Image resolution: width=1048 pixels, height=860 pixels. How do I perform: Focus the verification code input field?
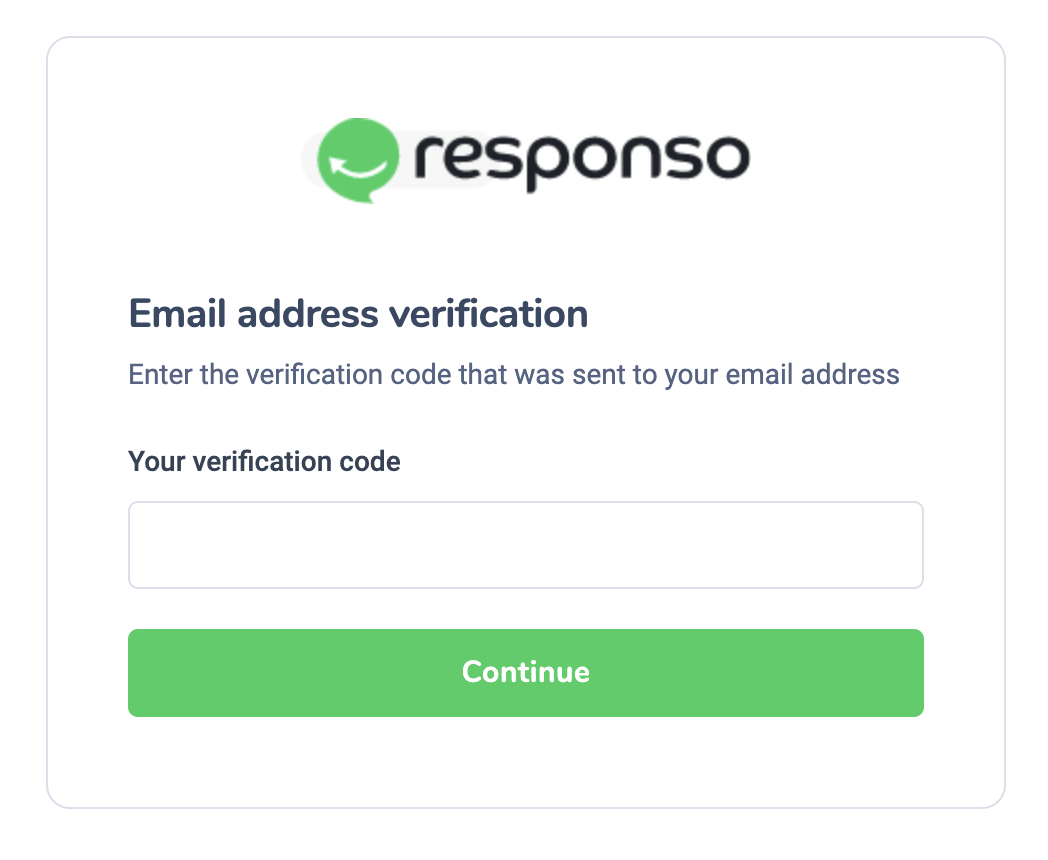click(525, 545)
